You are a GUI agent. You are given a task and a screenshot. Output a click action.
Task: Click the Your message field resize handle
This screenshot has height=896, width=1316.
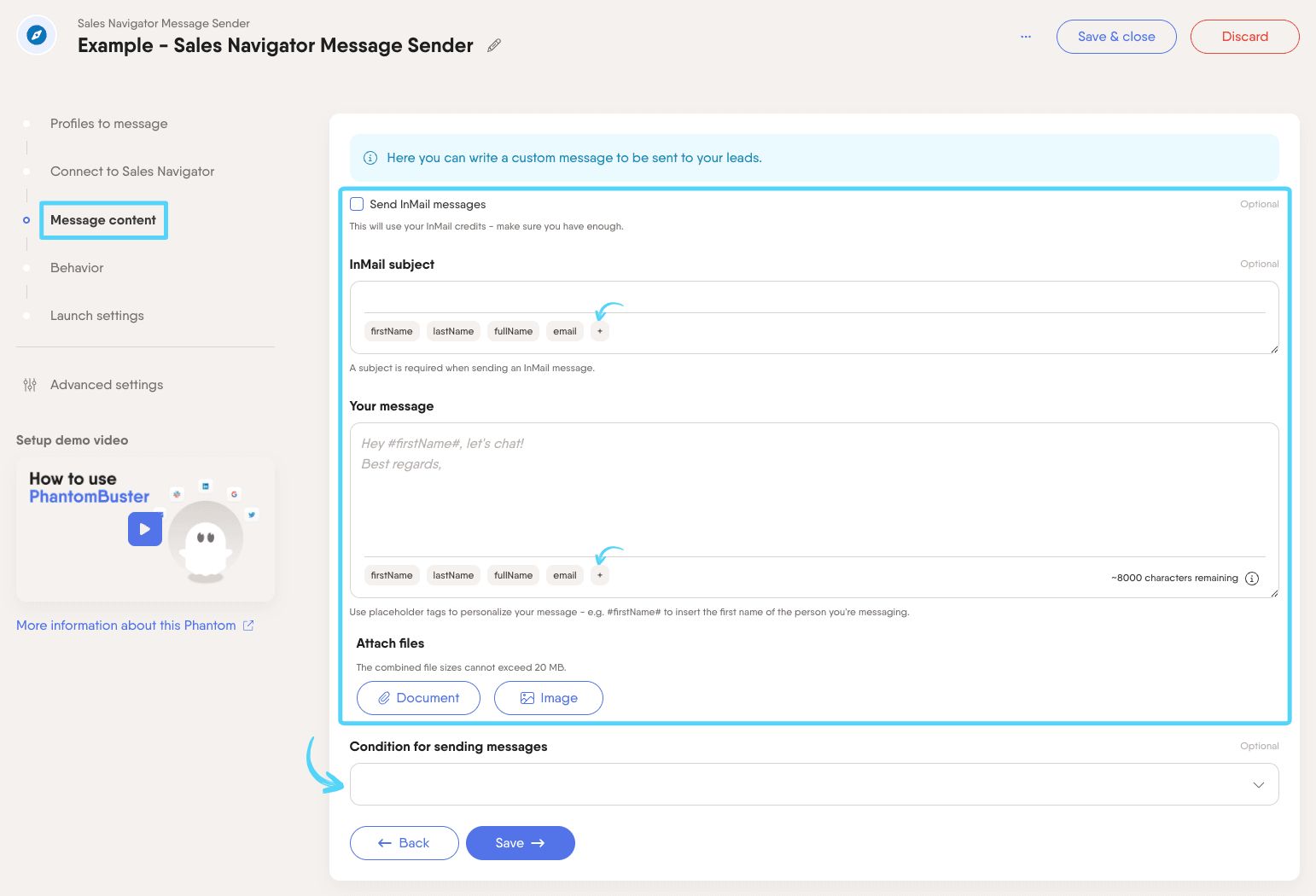pos(1273,592)
